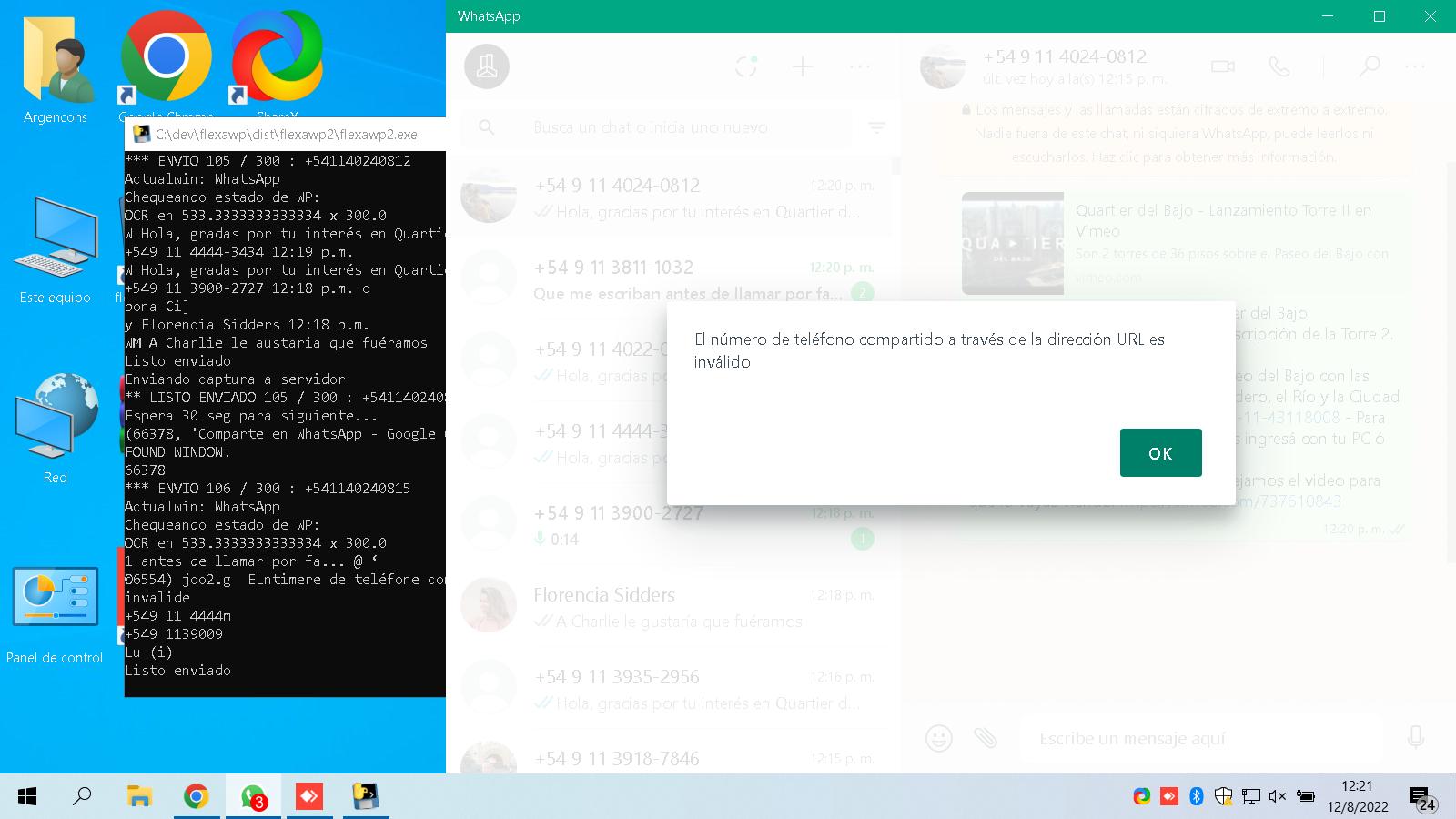Open Argencons desktop folder
The height and width of the screenshot is (819, 1456).
(x=56, y=68)
